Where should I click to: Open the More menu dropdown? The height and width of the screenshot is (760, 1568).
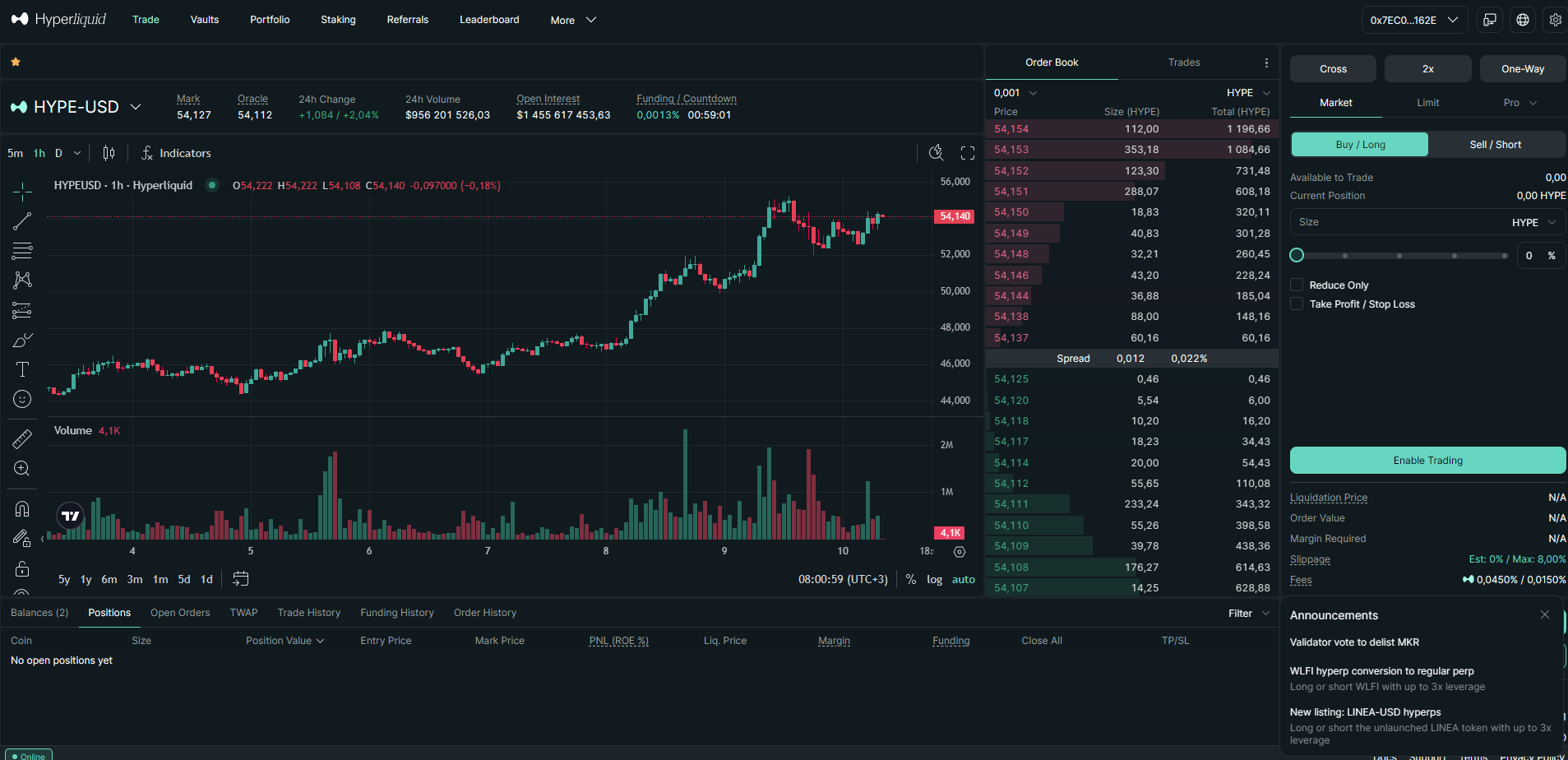pyautogui.click(x=573, y=20)
